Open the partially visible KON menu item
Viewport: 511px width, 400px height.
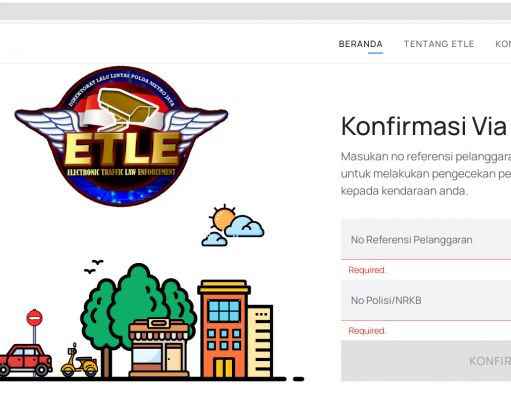pyautogui.click(x=503, y=44)
